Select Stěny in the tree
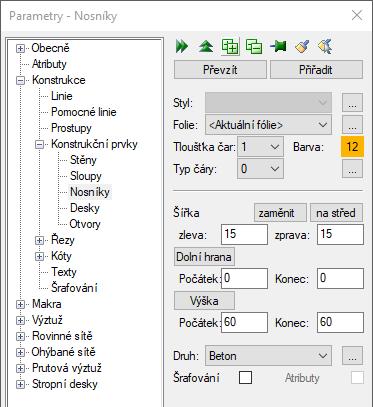Screen dimensions: 373x407 (83, 160)
